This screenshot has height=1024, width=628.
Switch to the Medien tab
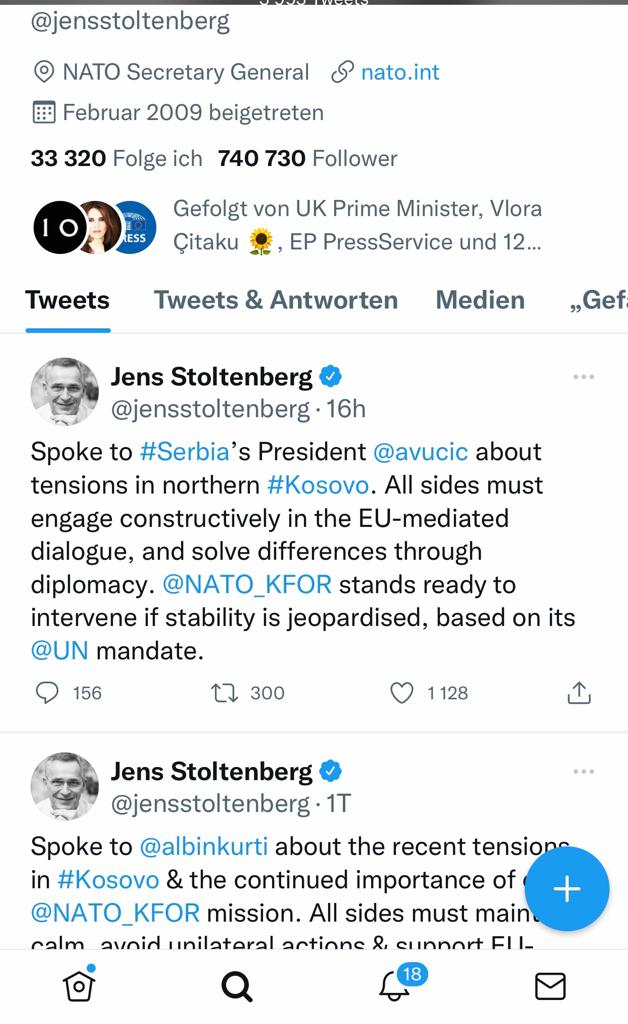[480, 300]
